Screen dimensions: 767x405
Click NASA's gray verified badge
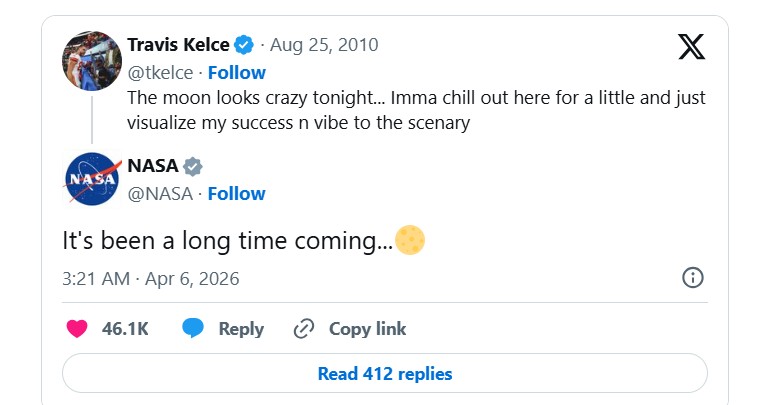point(193,166)
